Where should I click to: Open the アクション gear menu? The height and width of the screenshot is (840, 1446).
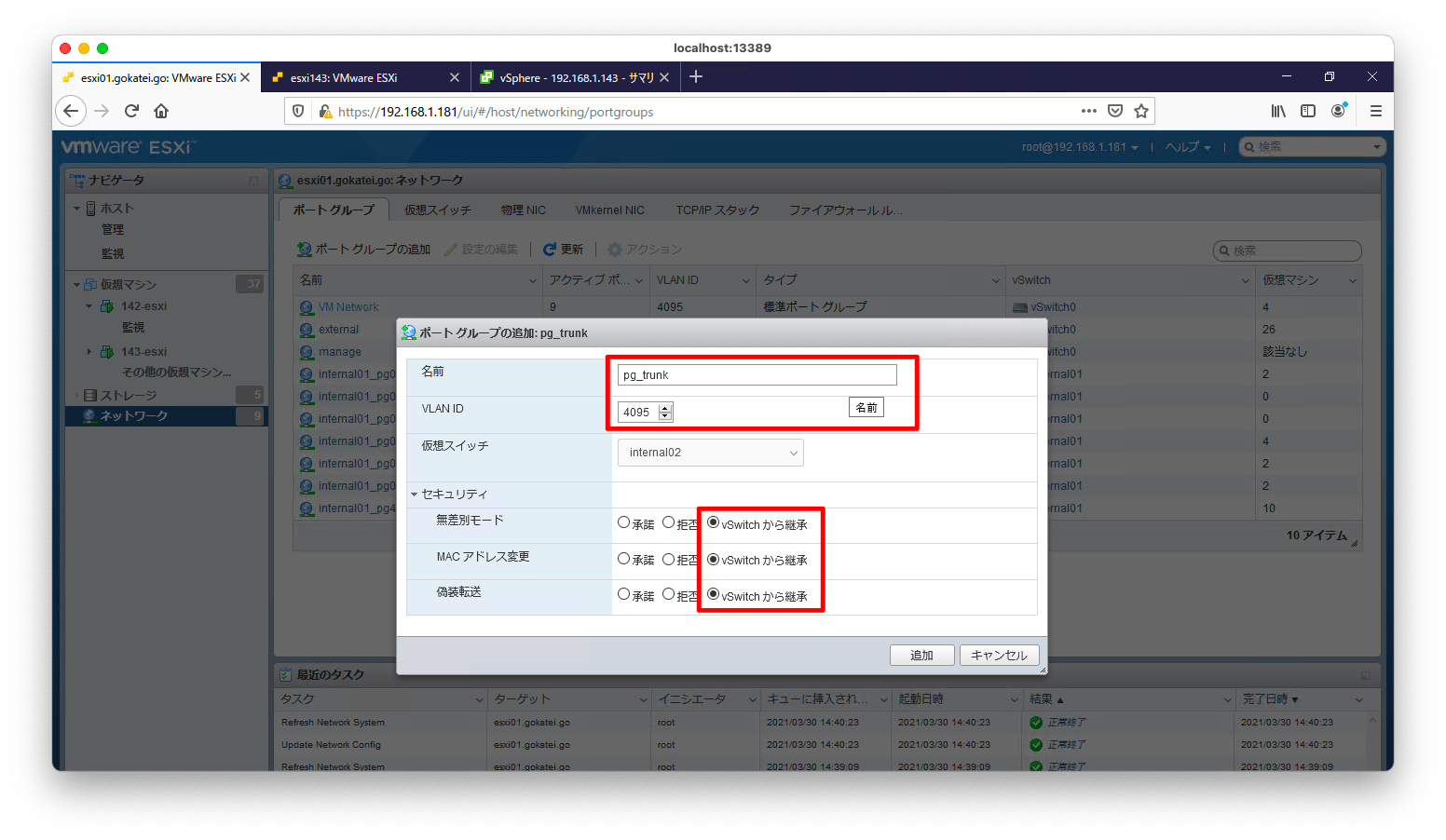point(615,249)
